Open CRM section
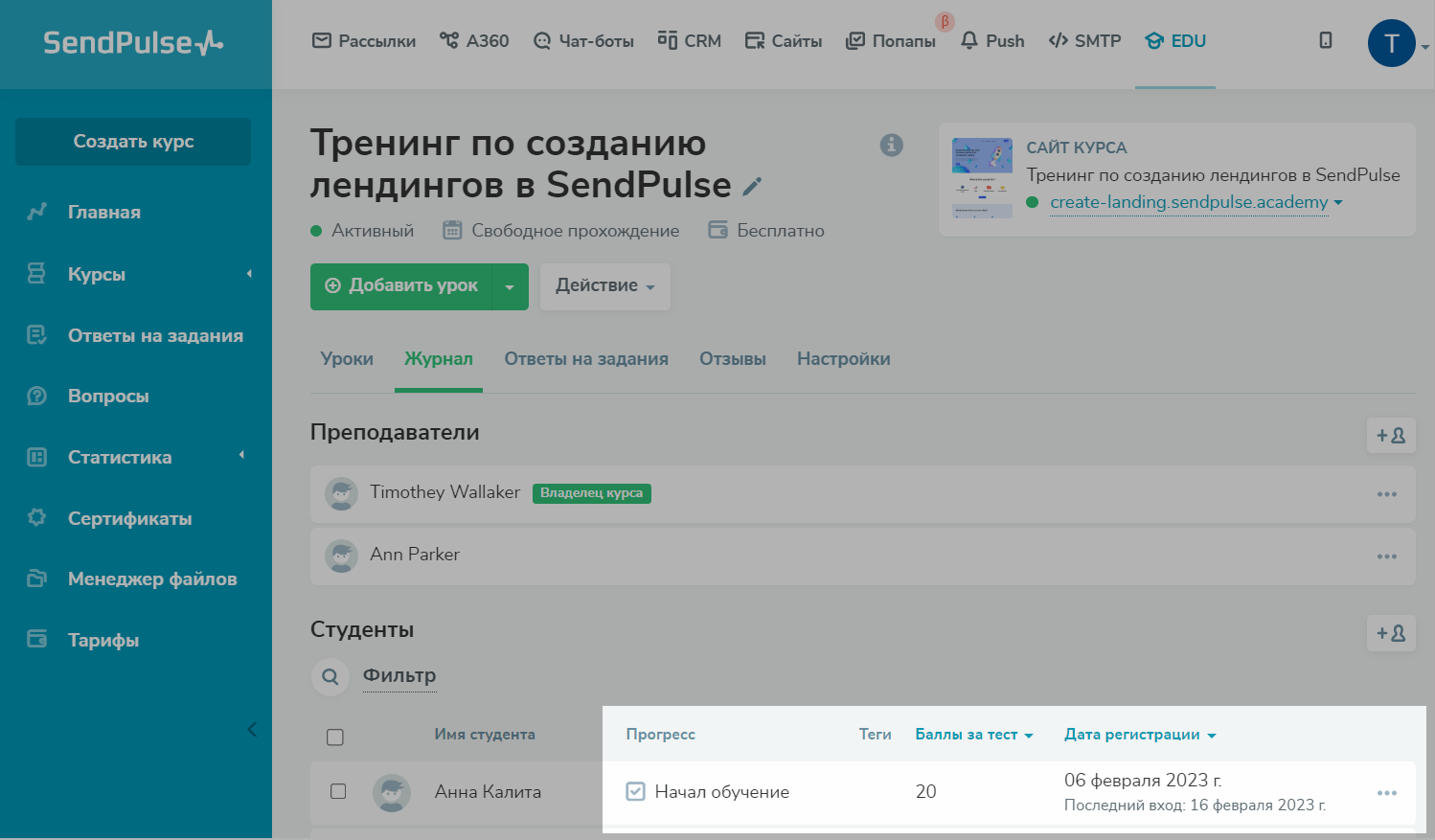 pyautogui.click(x=690, y=41)
